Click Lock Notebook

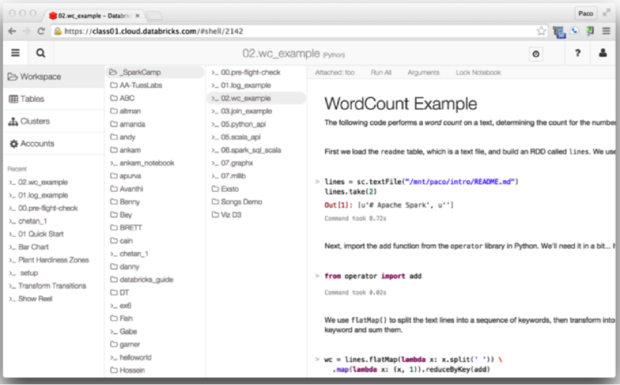[478, 72]
